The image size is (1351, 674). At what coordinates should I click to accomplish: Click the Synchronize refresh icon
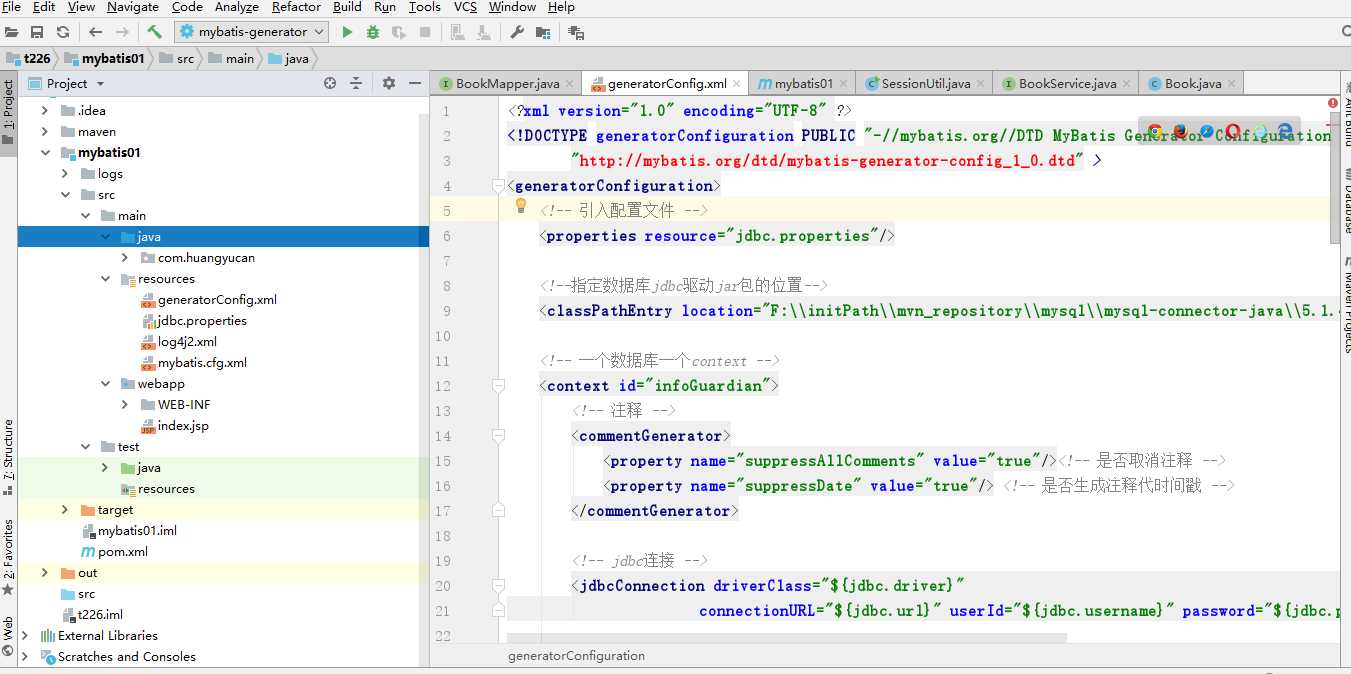[63, 32]
